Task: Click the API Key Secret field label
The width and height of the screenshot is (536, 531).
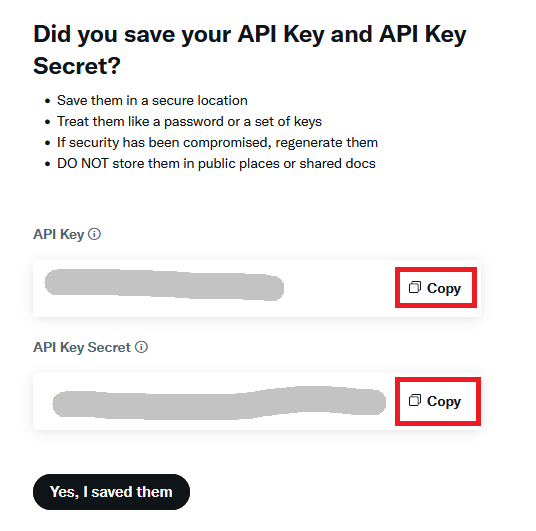Action: [82, 347]
